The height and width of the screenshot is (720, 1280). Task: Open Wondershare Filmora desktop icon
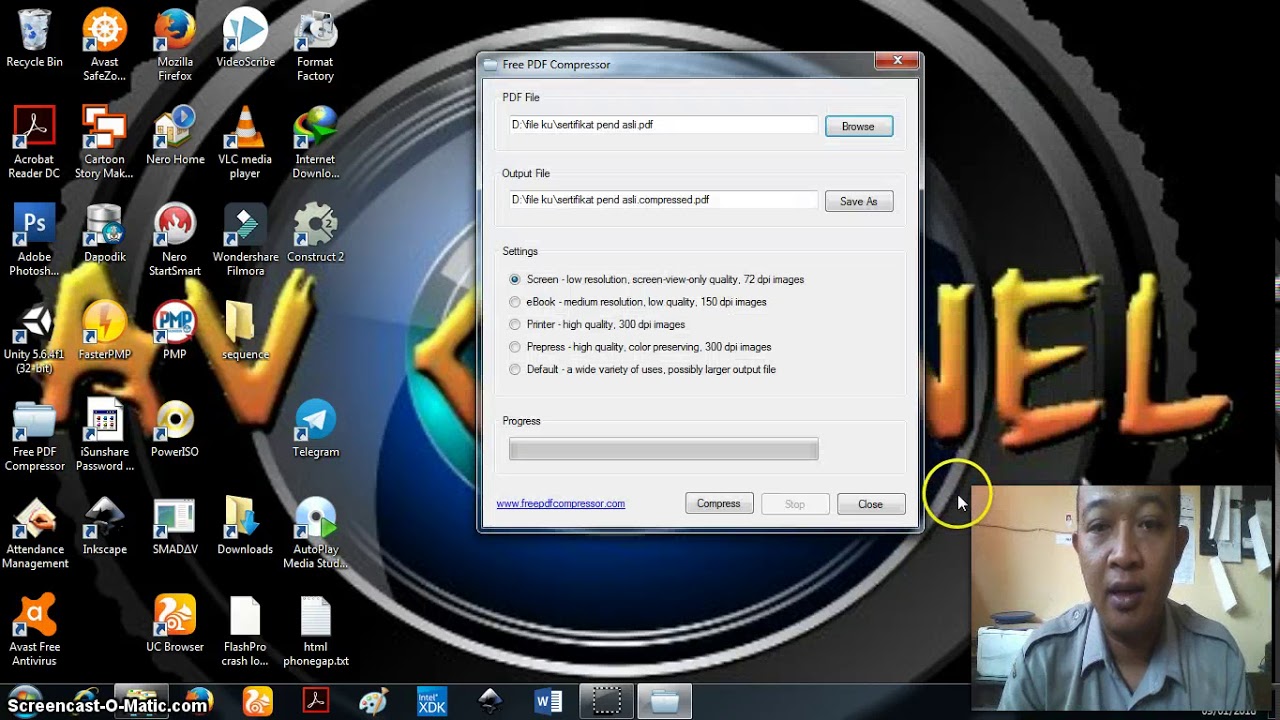coord(245,240)
